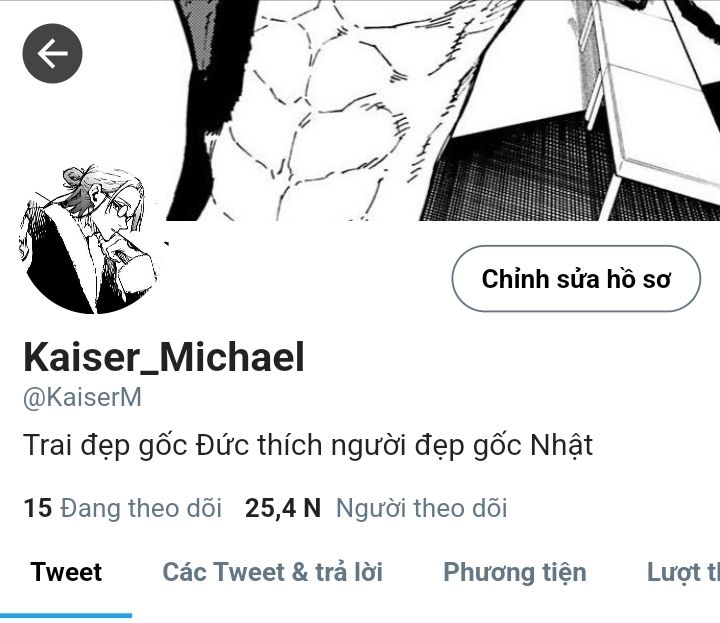The height and width of the screenshot is (623, 720).
Task: View the manga header banner image
Action: [360, 110]
